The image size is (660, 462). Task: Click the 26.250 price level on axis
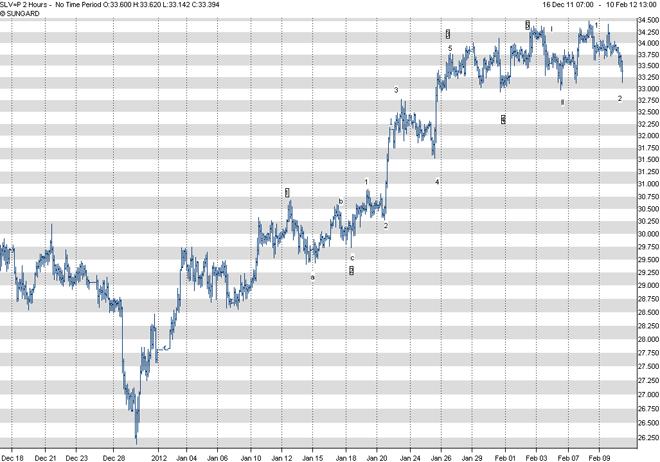click(646, 436)
